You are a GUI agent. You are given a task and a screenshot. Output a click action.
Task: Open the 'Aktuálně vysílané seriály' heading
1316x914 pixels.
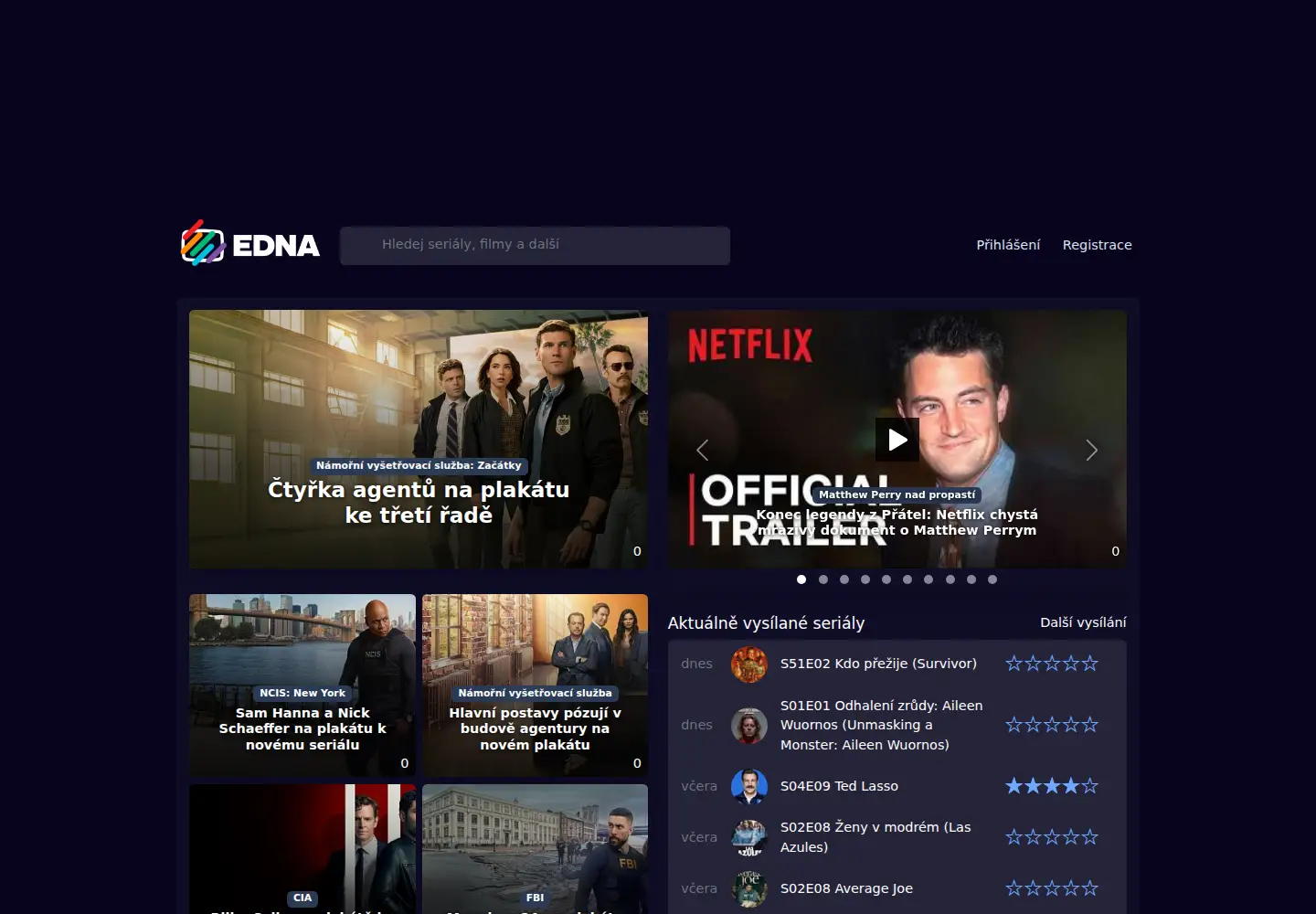coord(766,623)
